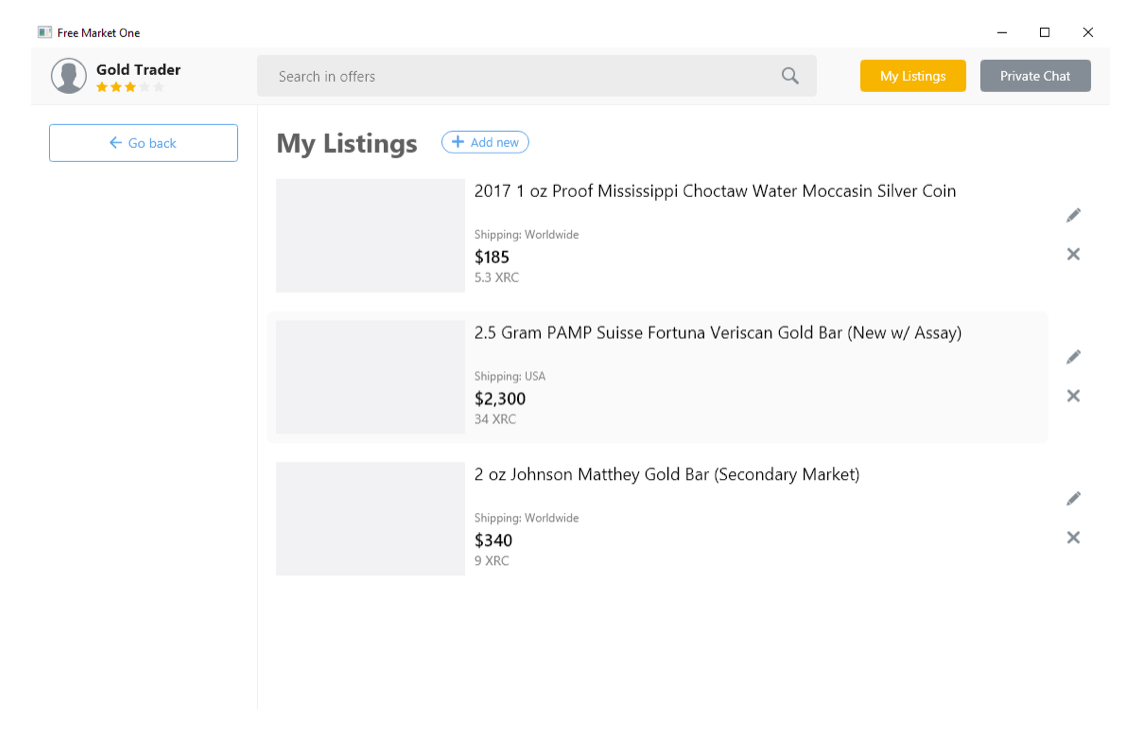Focus the Search in offers field
The height and width of the screenshot is (729, 1141).
536,76
